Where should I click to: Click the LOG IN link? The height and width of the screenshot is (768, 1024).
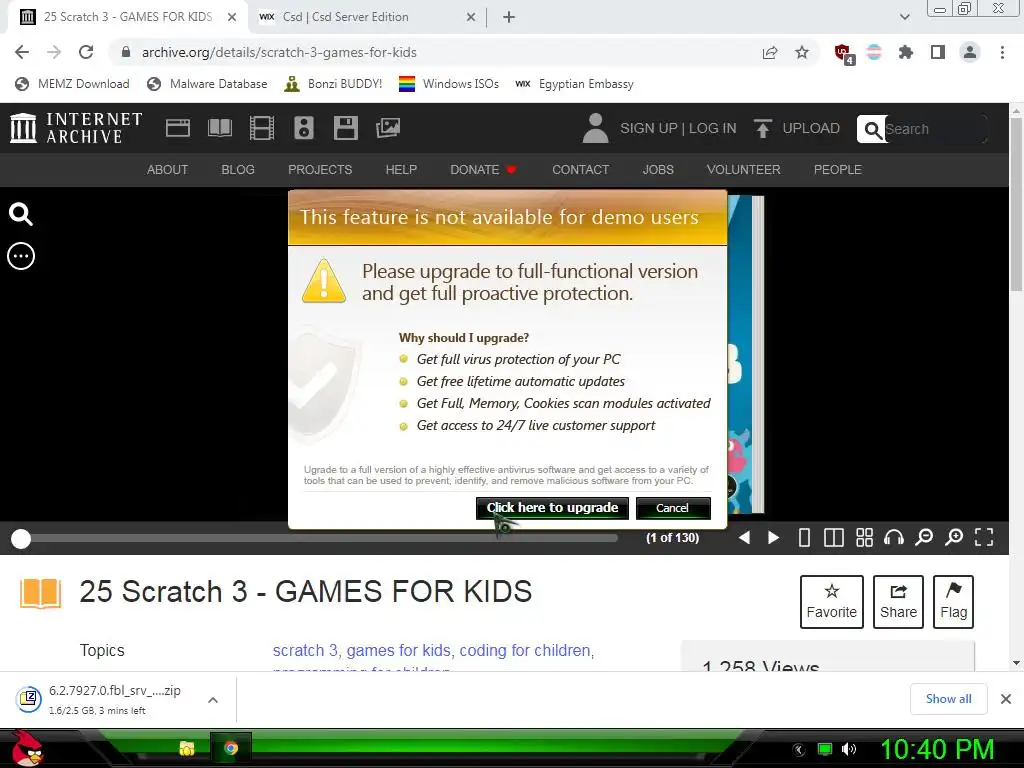pyautogui.click(x=712, y=128)
